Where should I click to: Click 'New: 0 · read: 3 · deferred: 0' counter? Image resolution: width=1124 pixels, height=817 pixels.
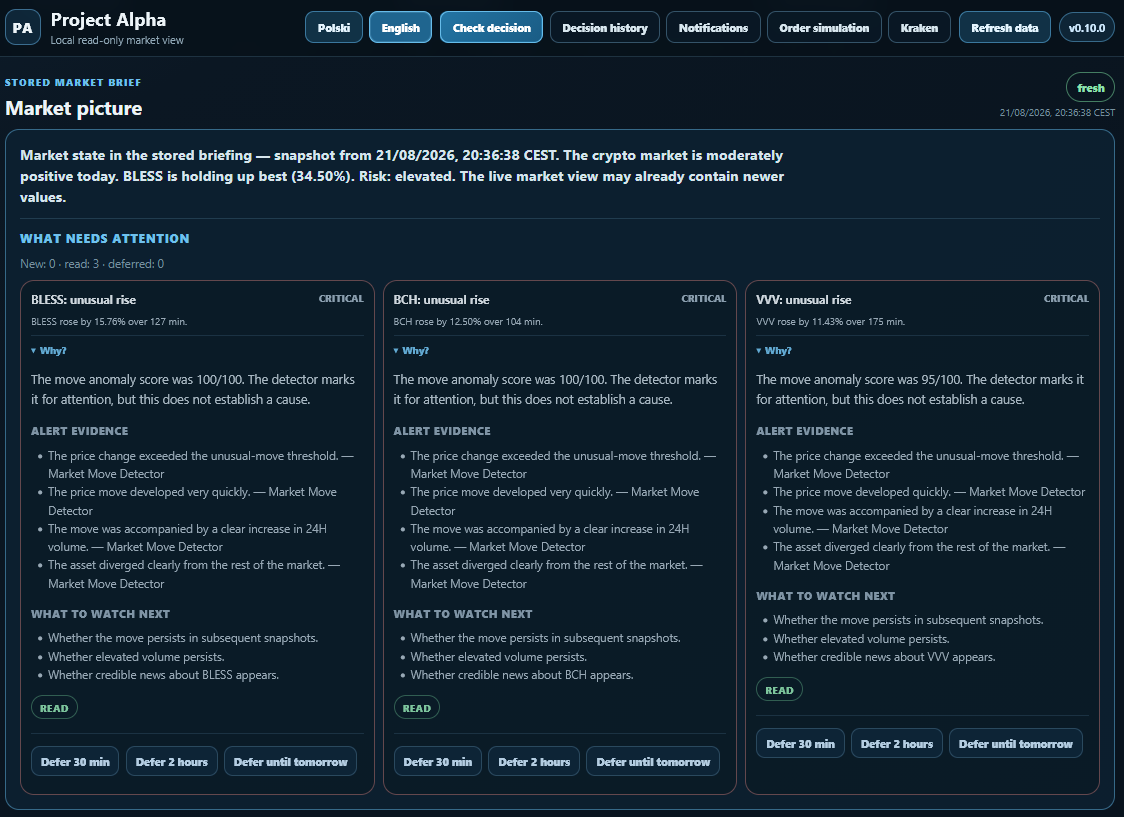[x=92, y=264]
